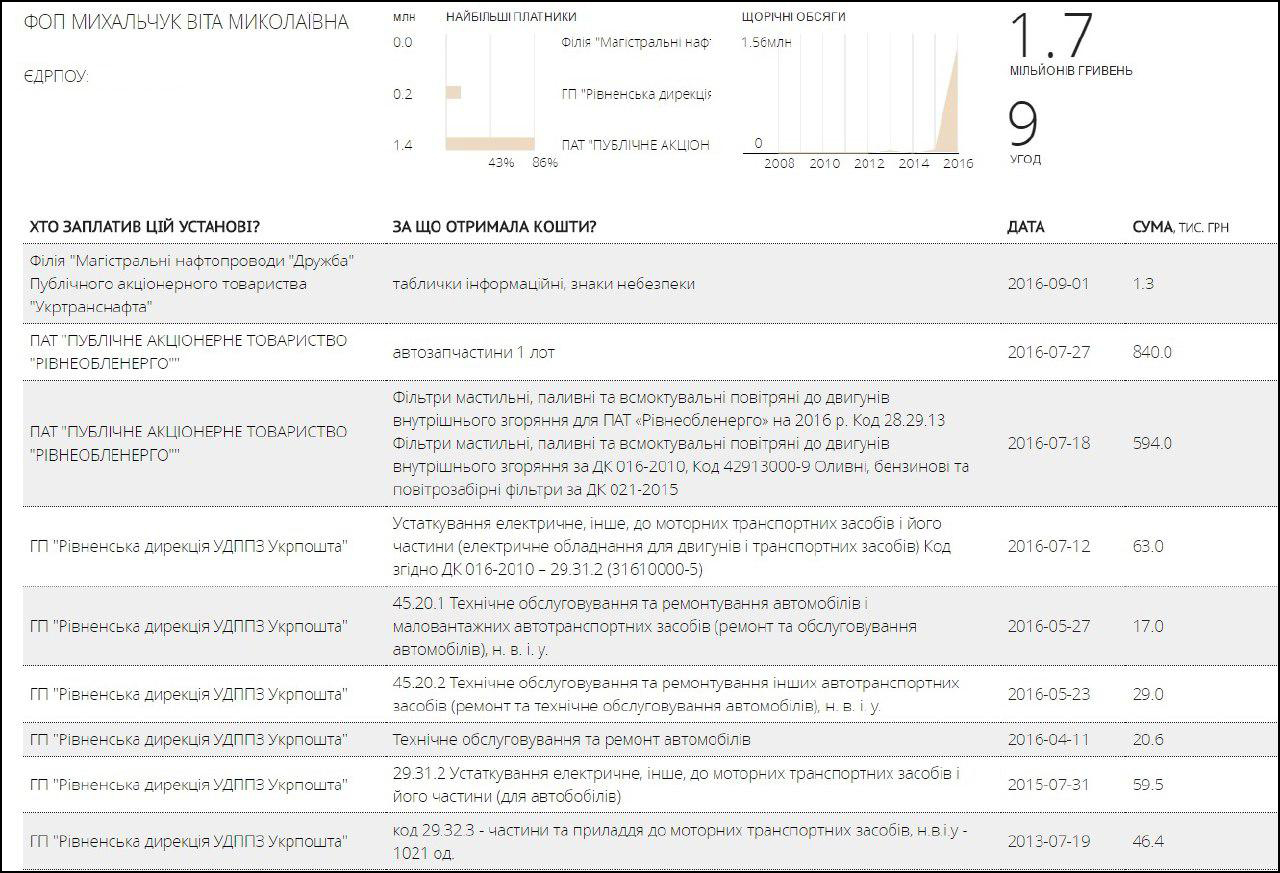The image size is (1280, 873).
Task: Select the автозапчастини 1 лот description
Action: [x=473, y=352]
